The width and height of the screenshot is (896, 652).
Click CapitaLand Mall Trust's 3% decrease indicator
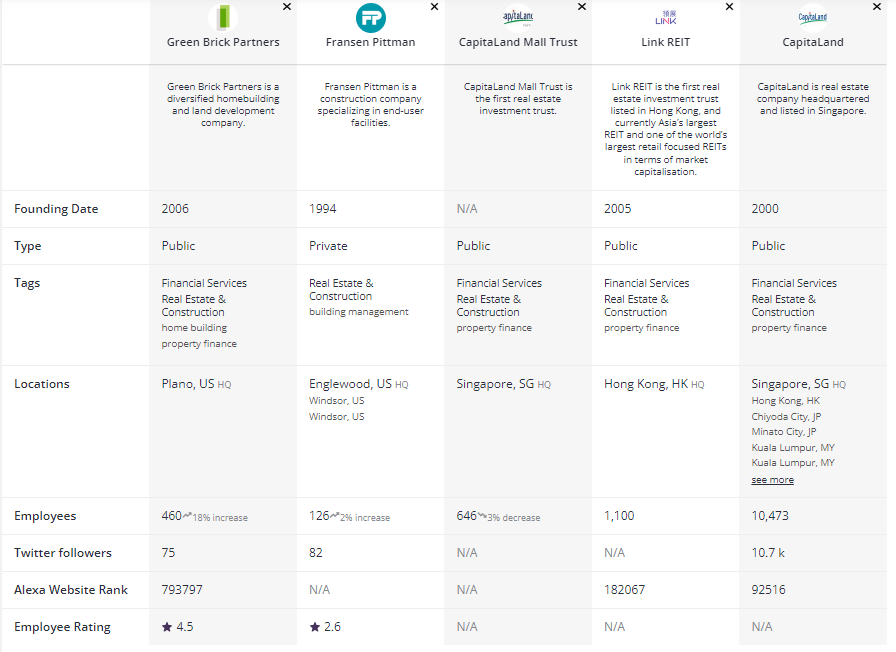click(510, 517)
